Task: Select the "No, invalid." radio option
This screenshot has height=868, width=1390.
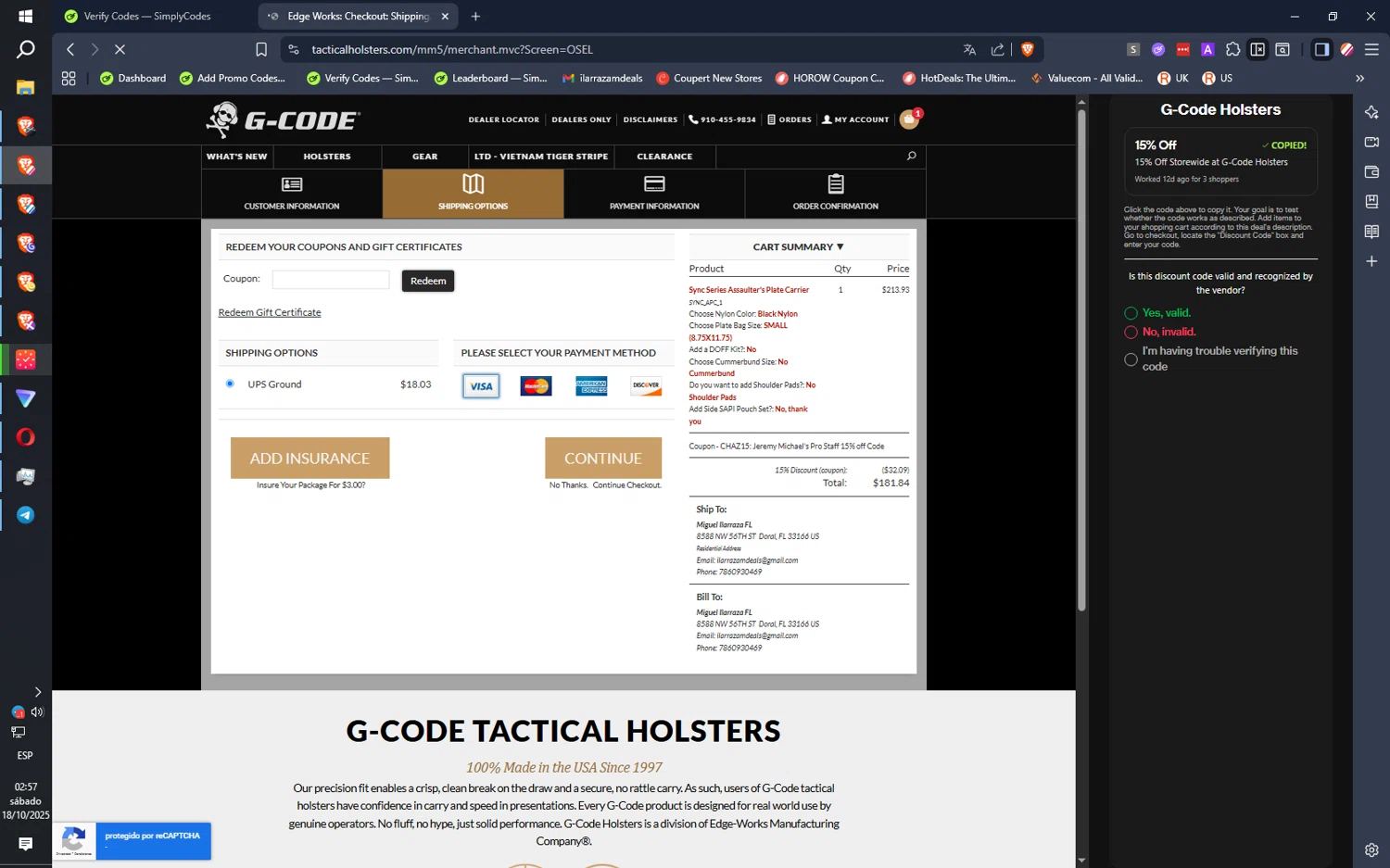Action: (1131, 332)
